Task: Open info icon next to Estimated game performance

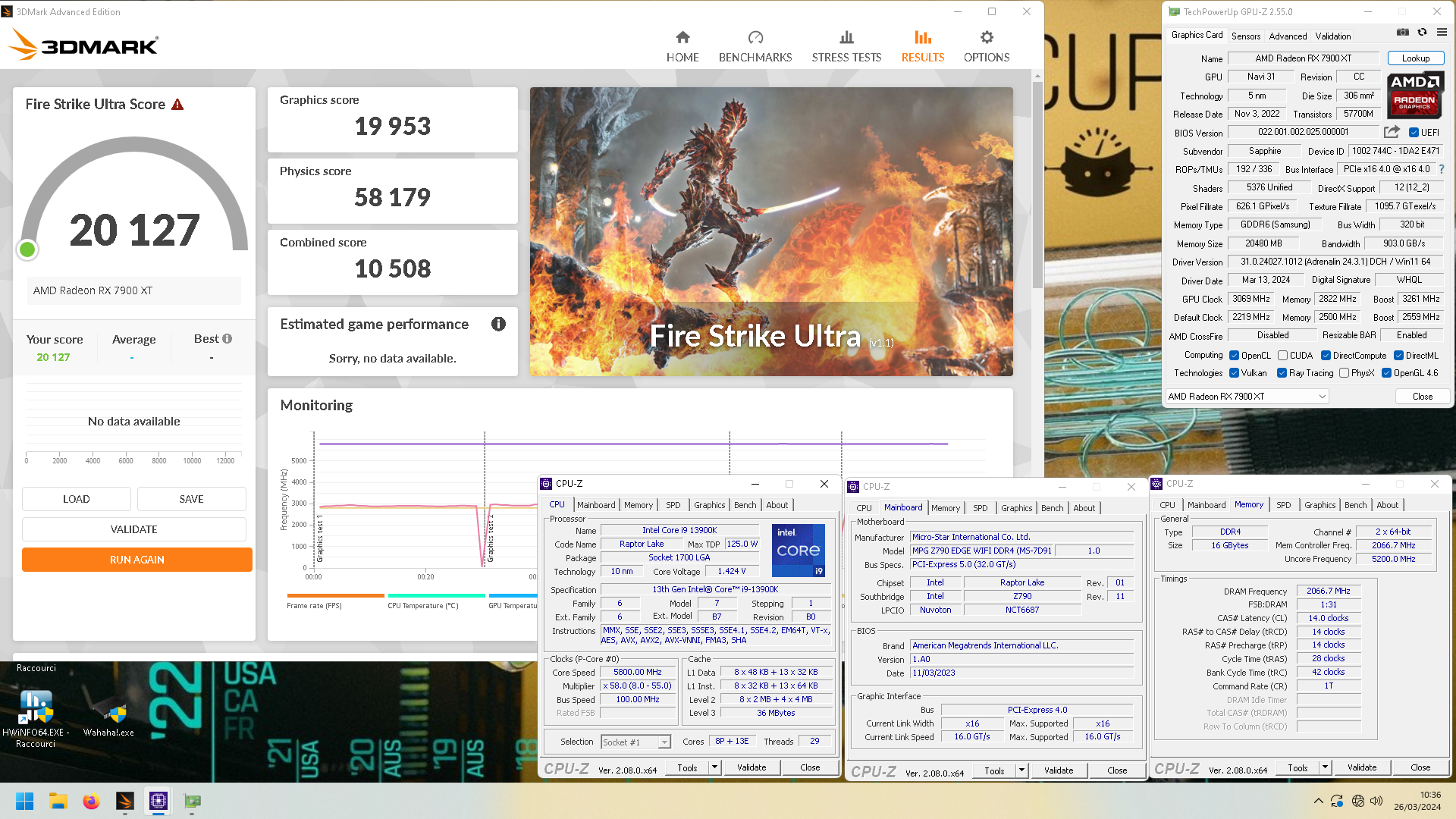Action: [x=498, y=325]
